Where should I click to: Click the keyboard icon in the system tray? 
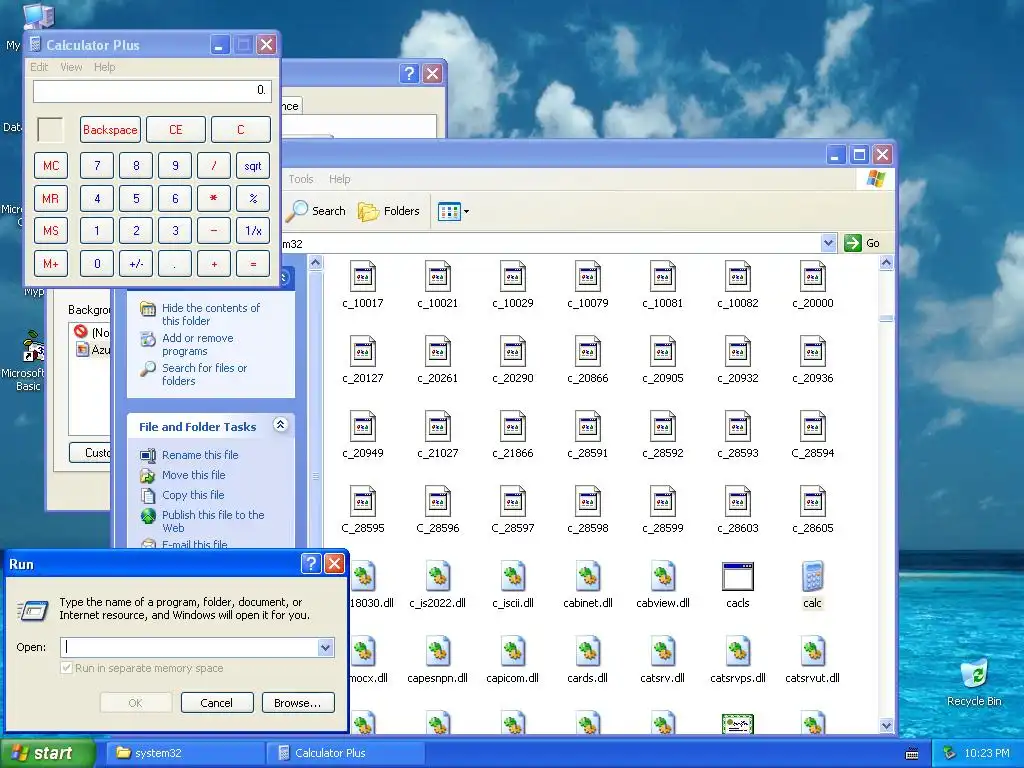[912, 754]
